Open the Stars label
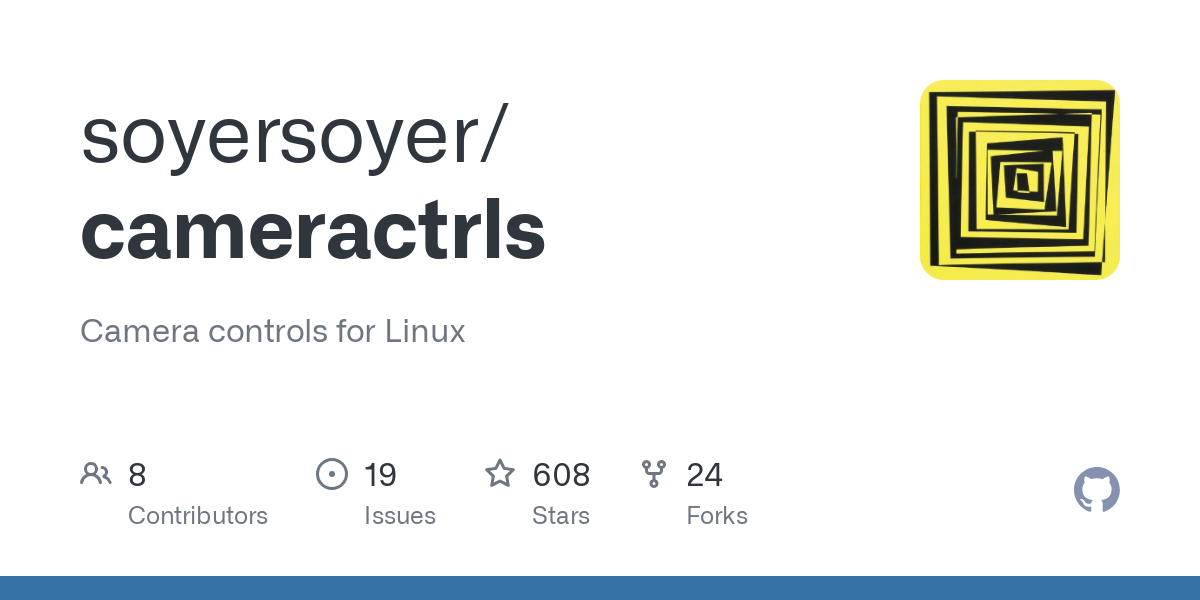1200x600 pixels. tap(561, 516)
